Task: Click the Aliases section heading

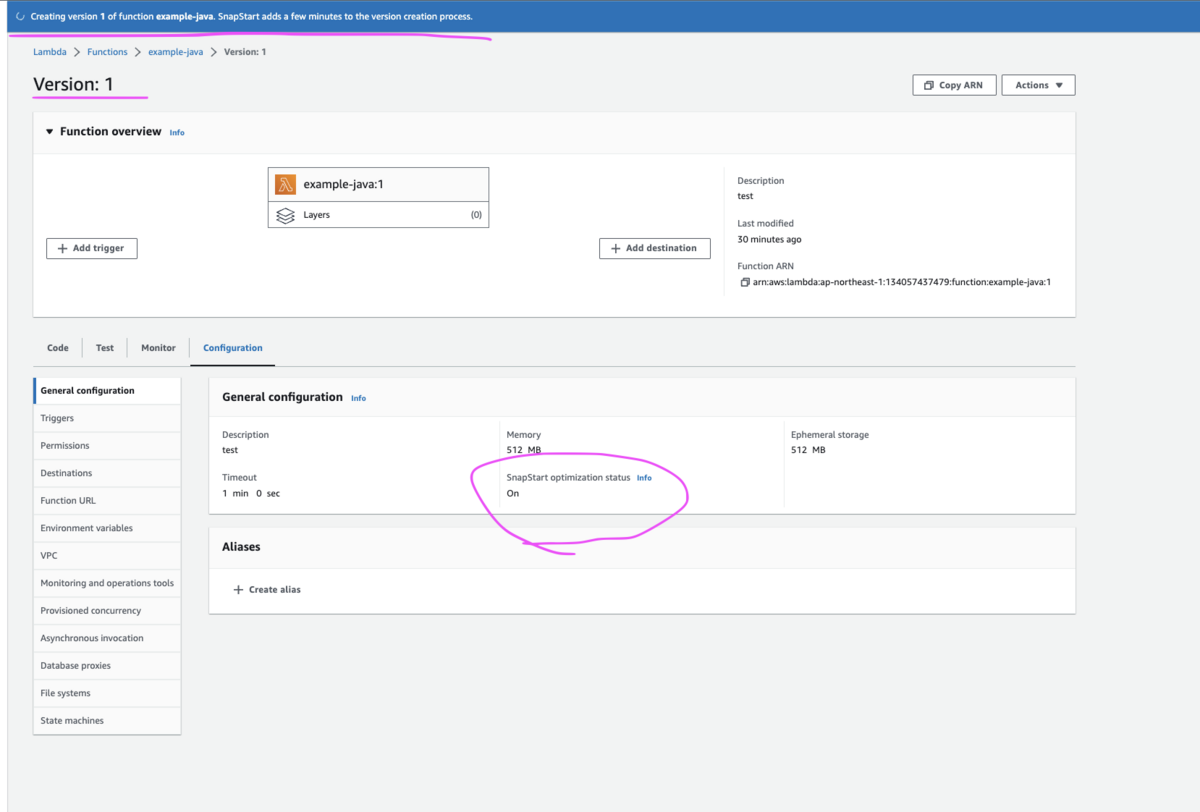Action: (x=241, y=547)
